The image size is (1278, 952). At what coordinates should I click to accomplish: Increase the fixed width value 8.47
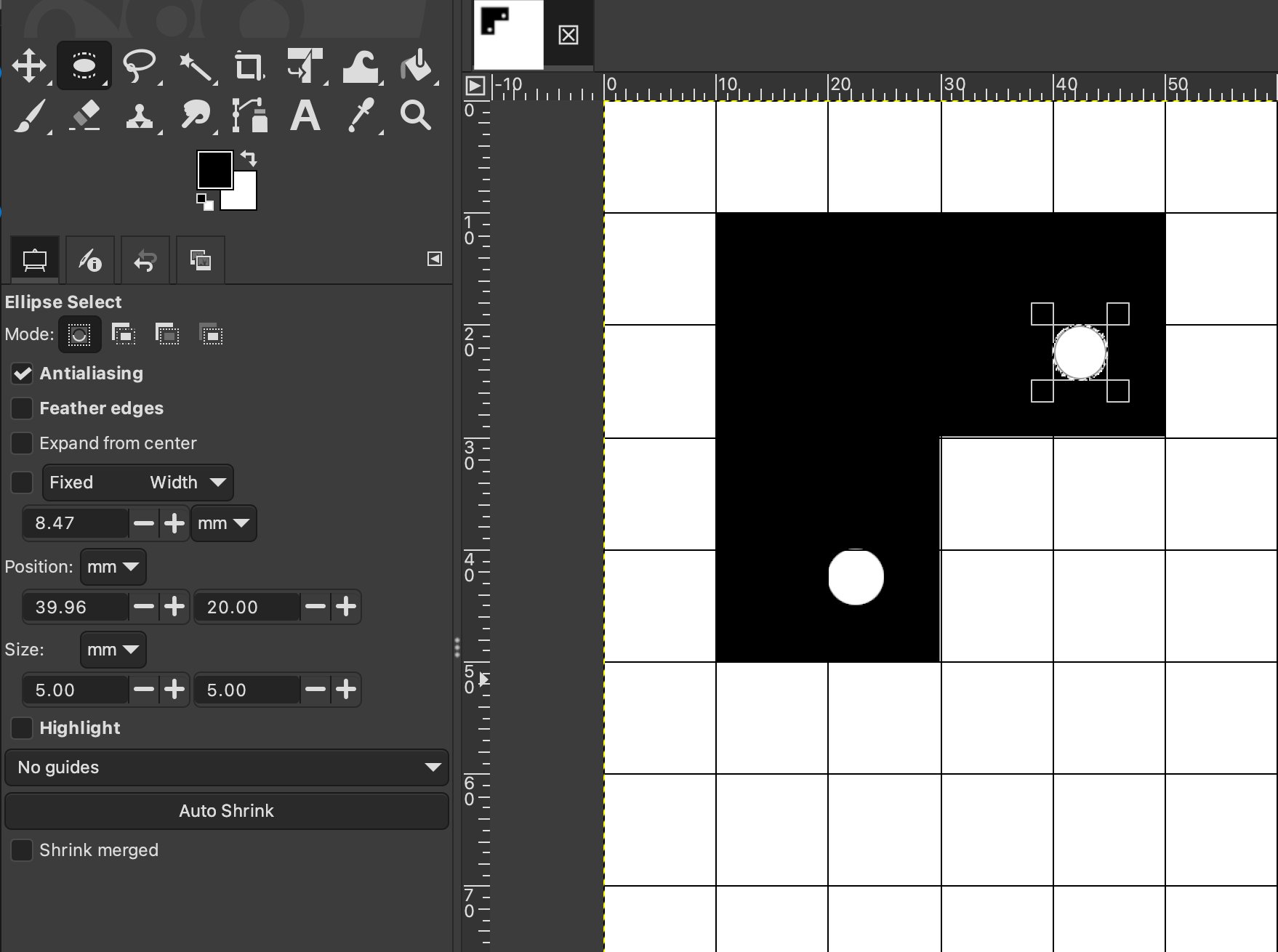[174, 523]
